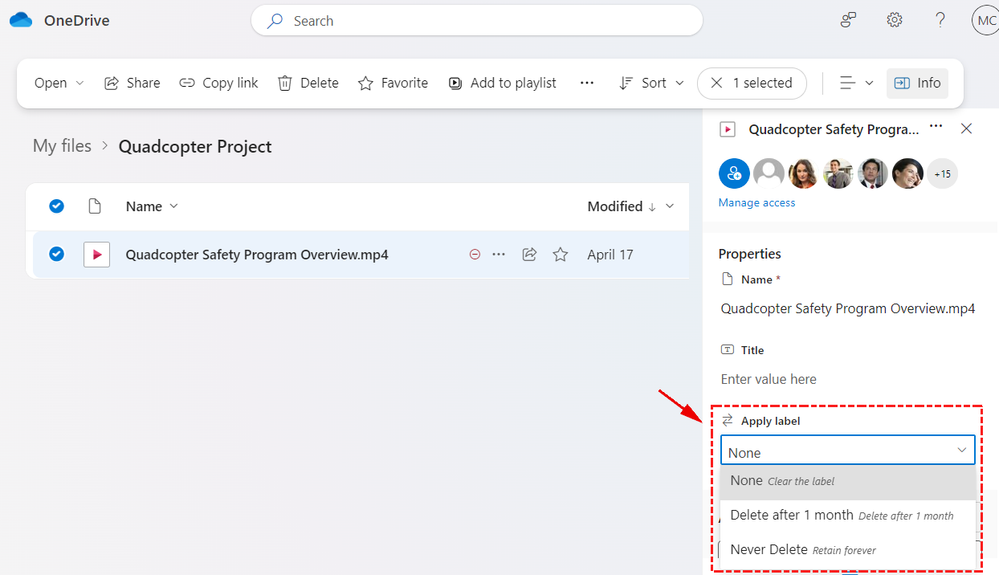Screen dimensions: 999x575
Task: Click the red checked-out status icon in row
Action: pyautogui.click(x=475, y=254)
